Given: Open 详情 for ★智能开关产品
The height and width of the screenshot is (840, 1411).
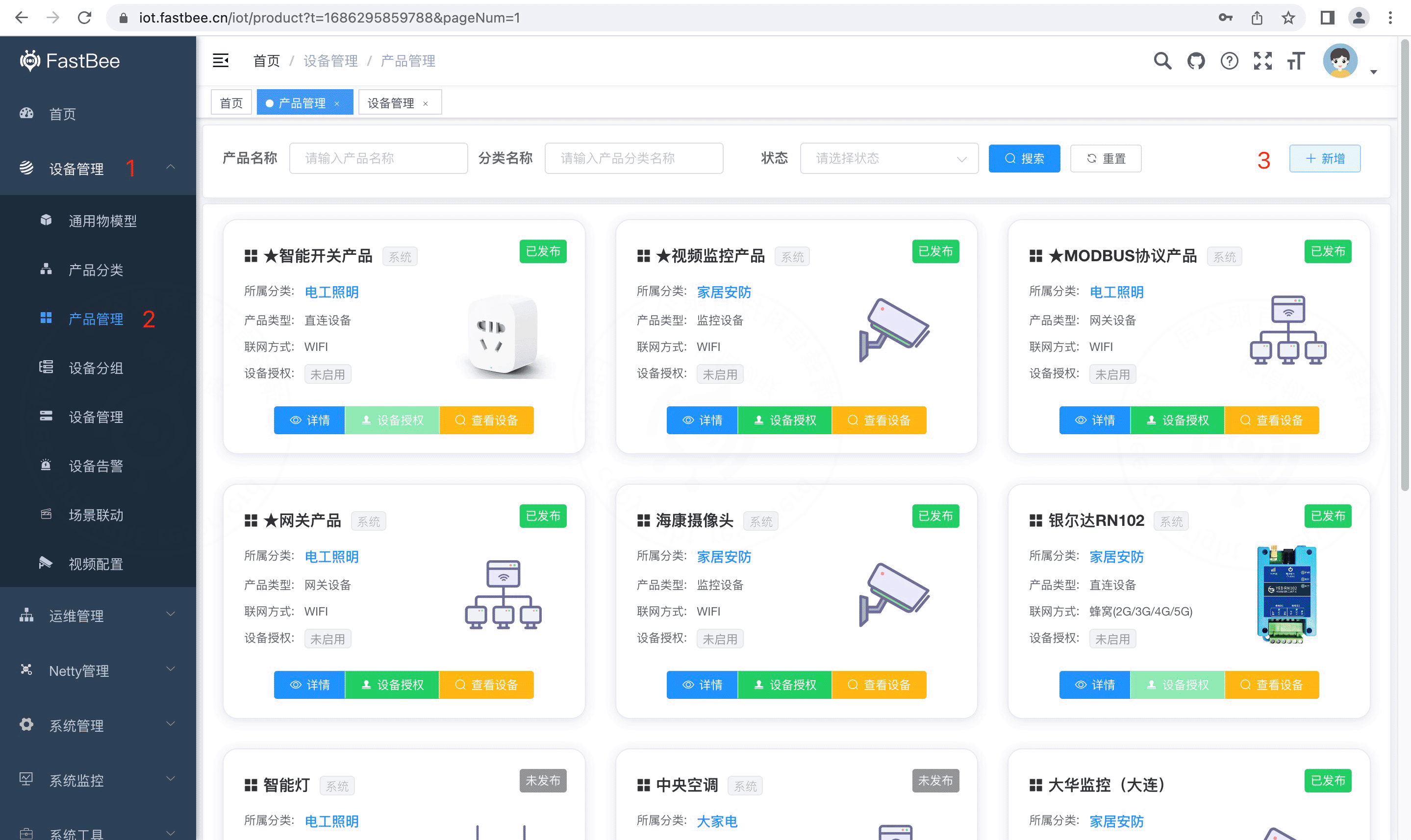Looking at the screenshot, I should [309, 420].
